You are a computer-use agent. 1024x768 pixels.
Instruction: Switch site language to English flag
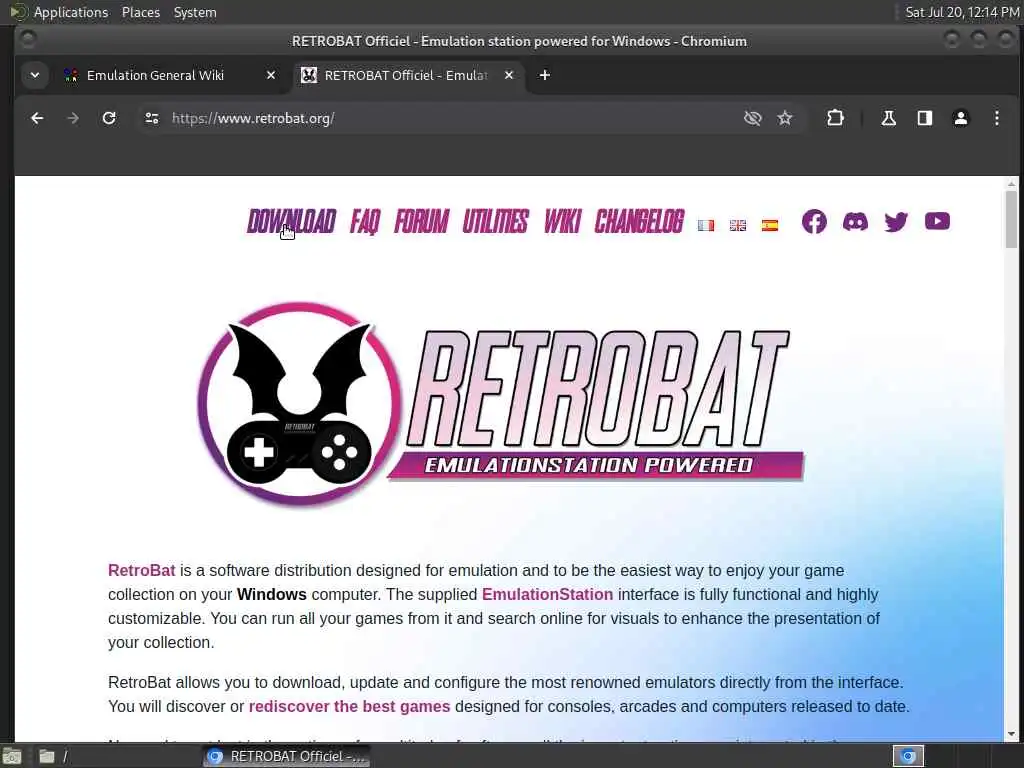tap(738, 225)
